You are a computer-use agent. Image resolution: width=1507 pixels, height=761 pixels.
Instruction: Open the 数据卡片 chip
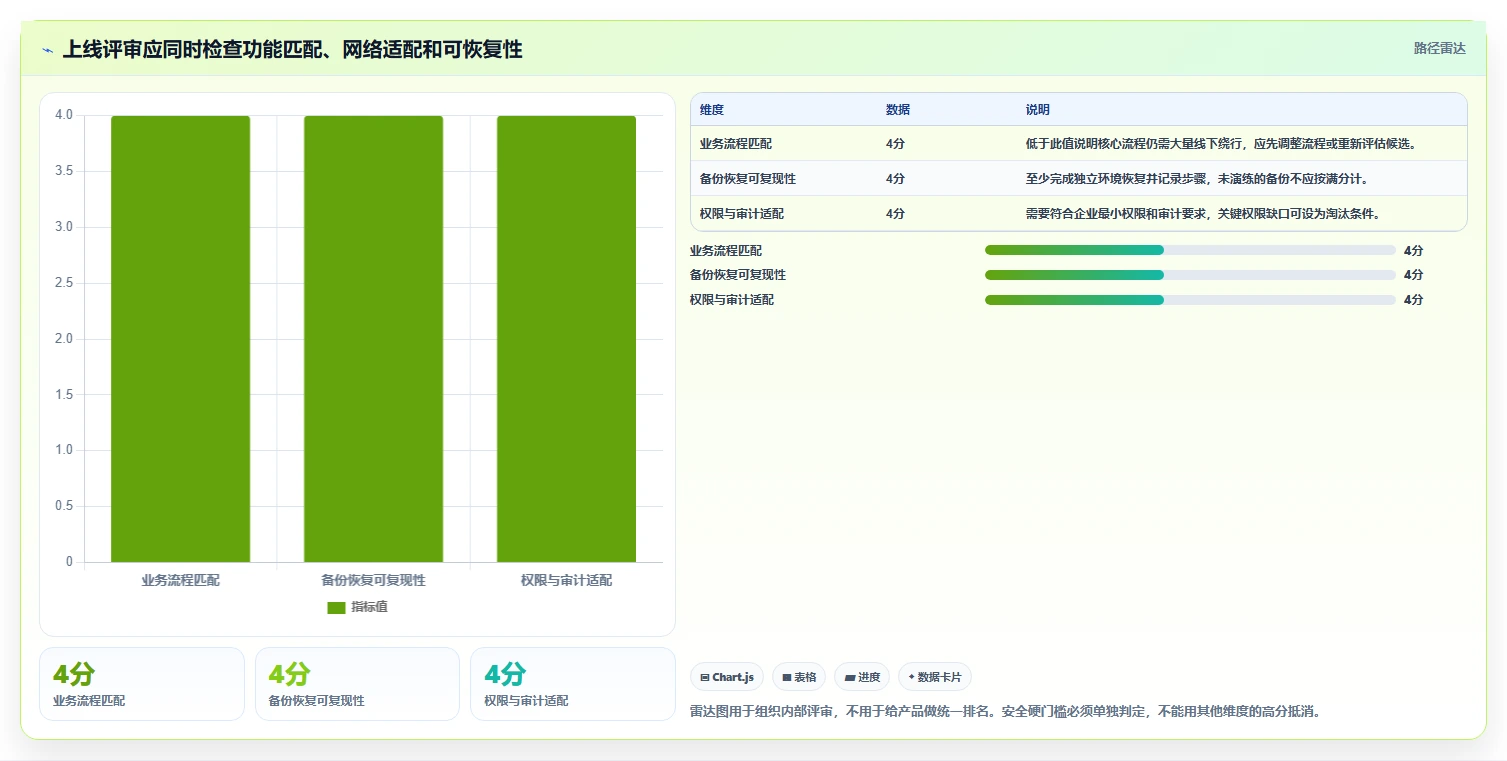point(935,677)
